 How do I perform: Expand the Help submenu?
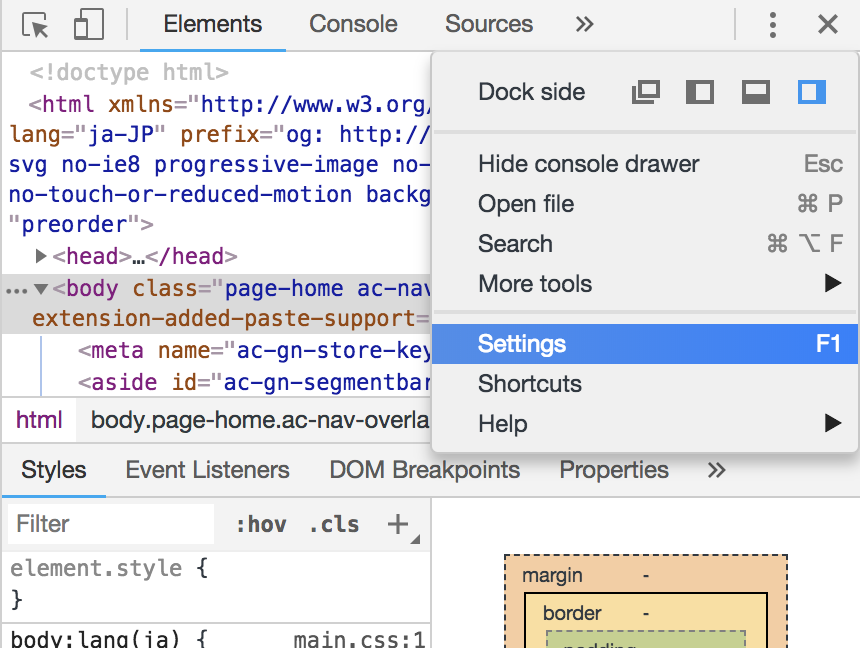(x=645, y=424)
